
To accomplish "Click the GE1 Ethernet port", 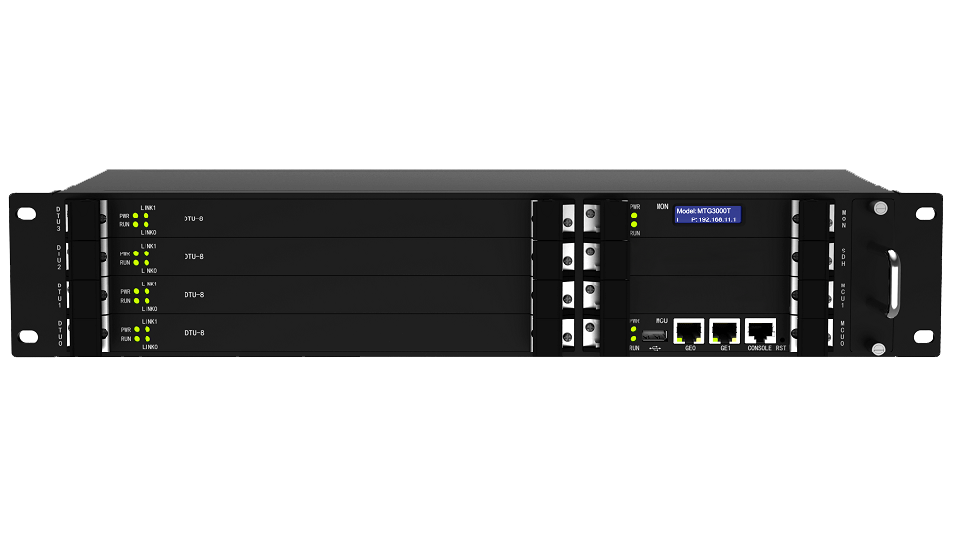I will pyautogui.click(x=724, y=331).
